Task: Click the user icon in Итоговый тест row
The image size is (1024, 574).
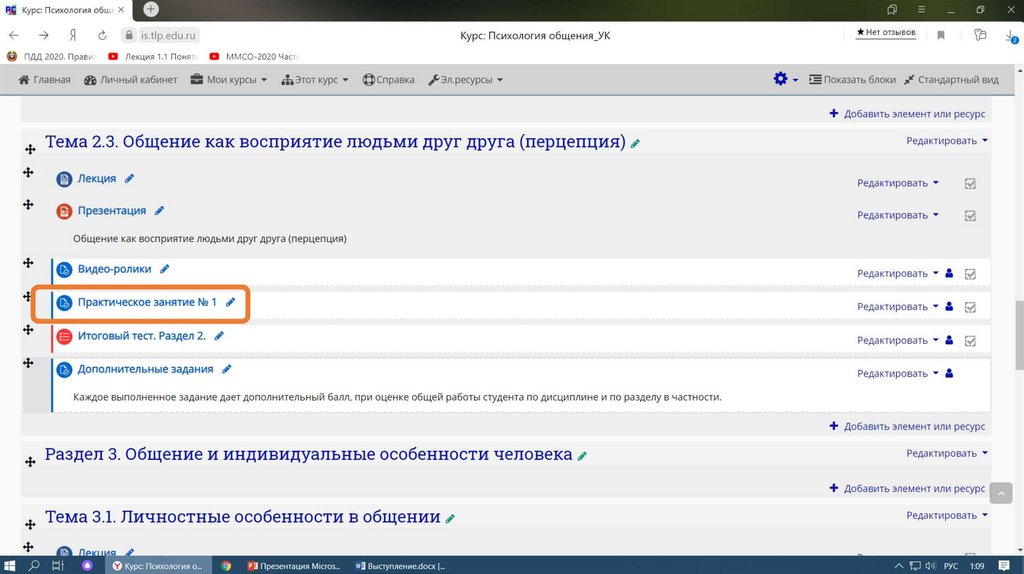Action: 949,340
